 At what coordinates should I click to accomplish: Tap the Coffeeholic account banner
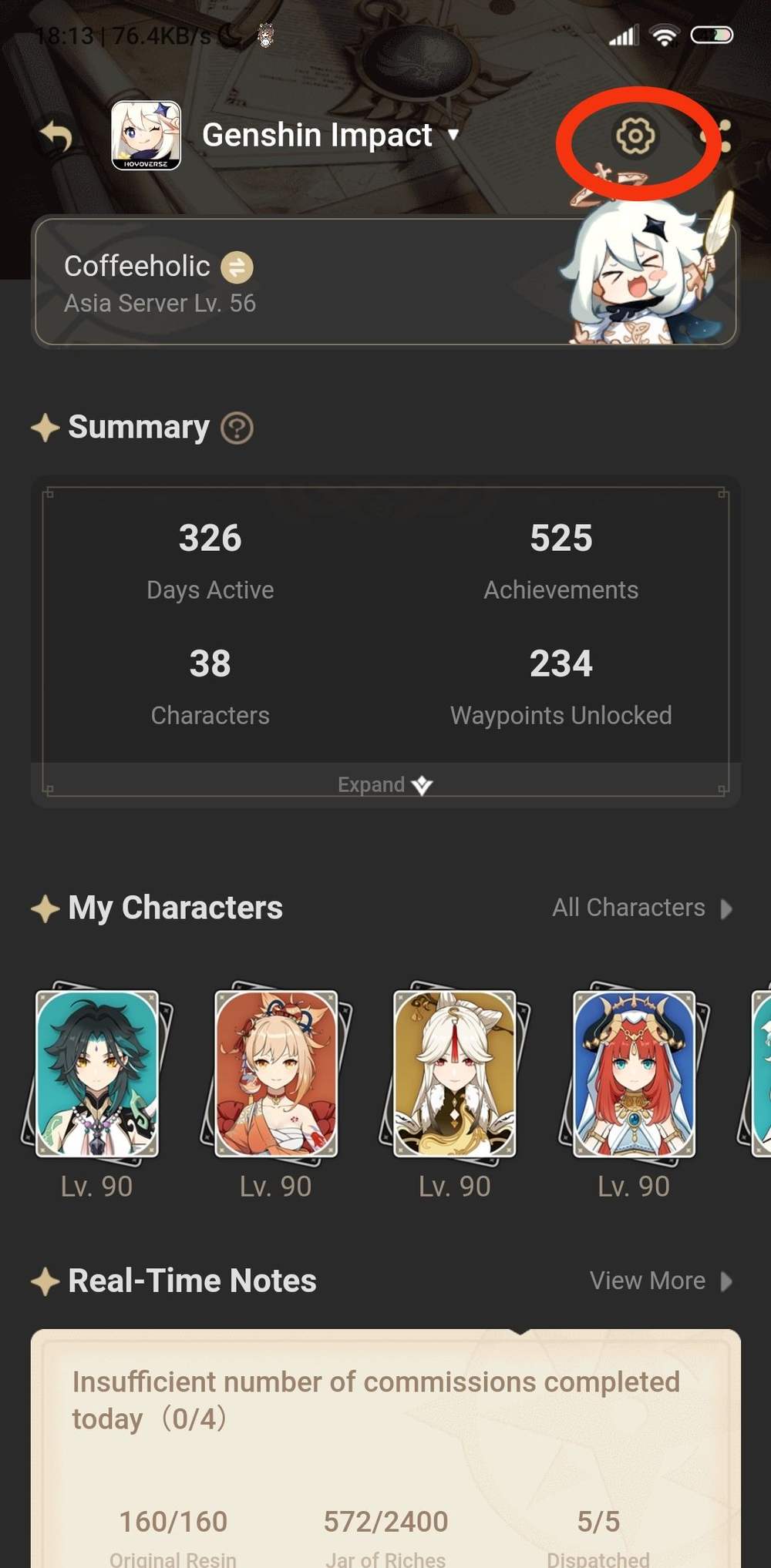coord(384,282)
